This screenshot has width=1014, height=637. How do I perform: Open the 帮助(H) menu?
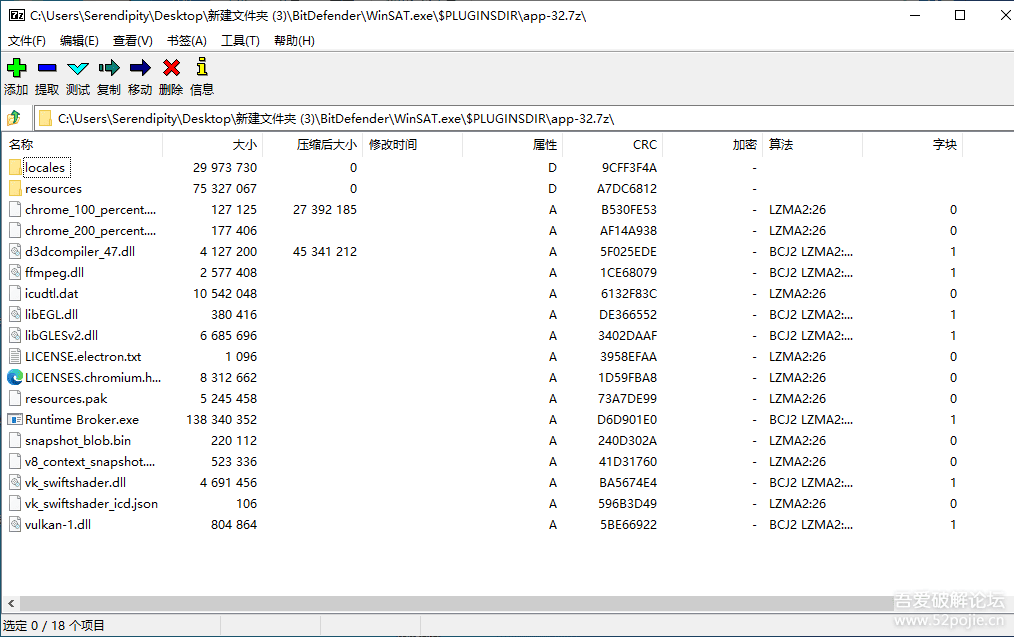click(294, 41)
